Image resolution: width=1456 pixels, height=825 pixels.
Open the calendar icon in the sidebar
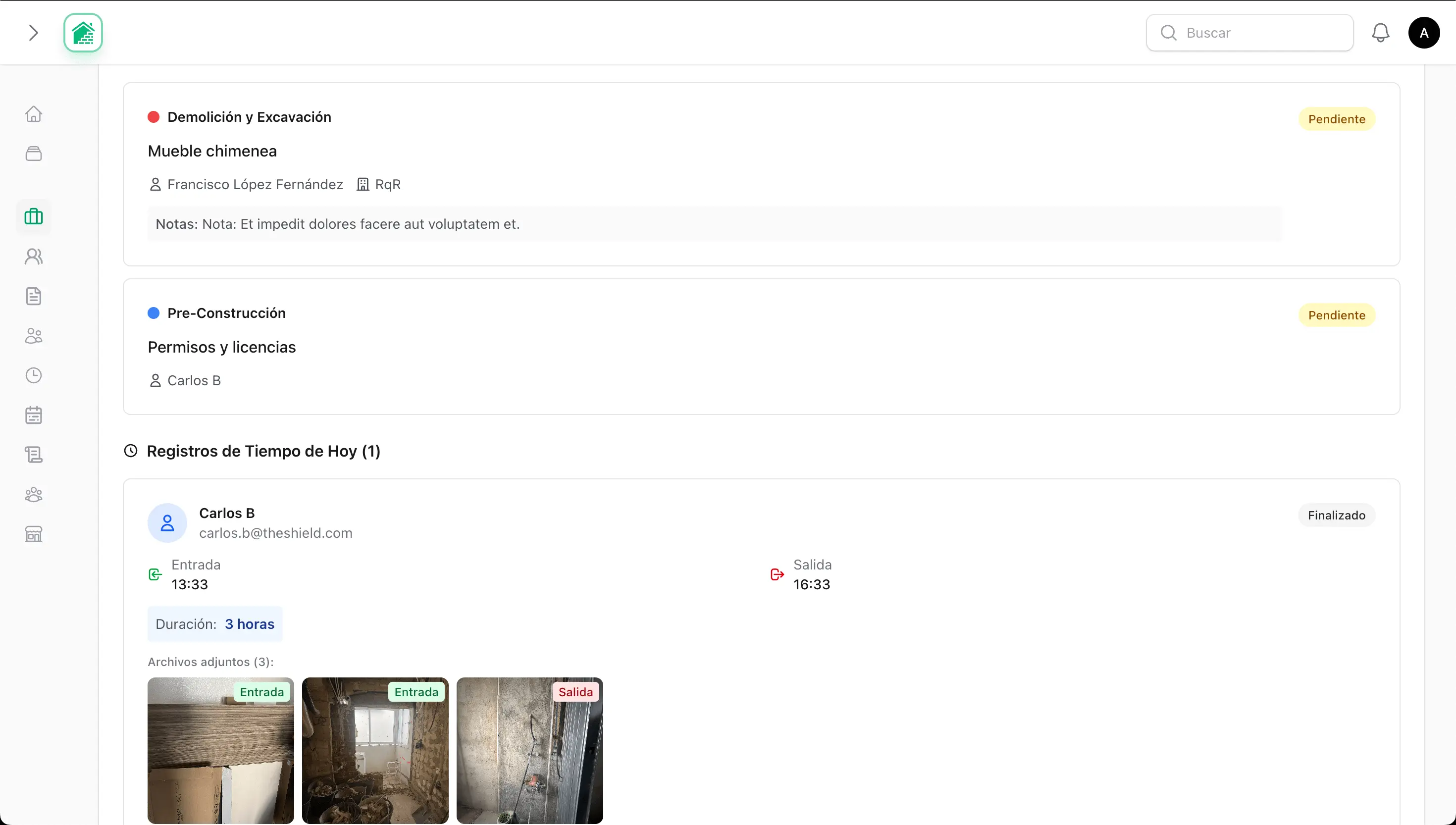pyautogui.click(x=33, y=415)
